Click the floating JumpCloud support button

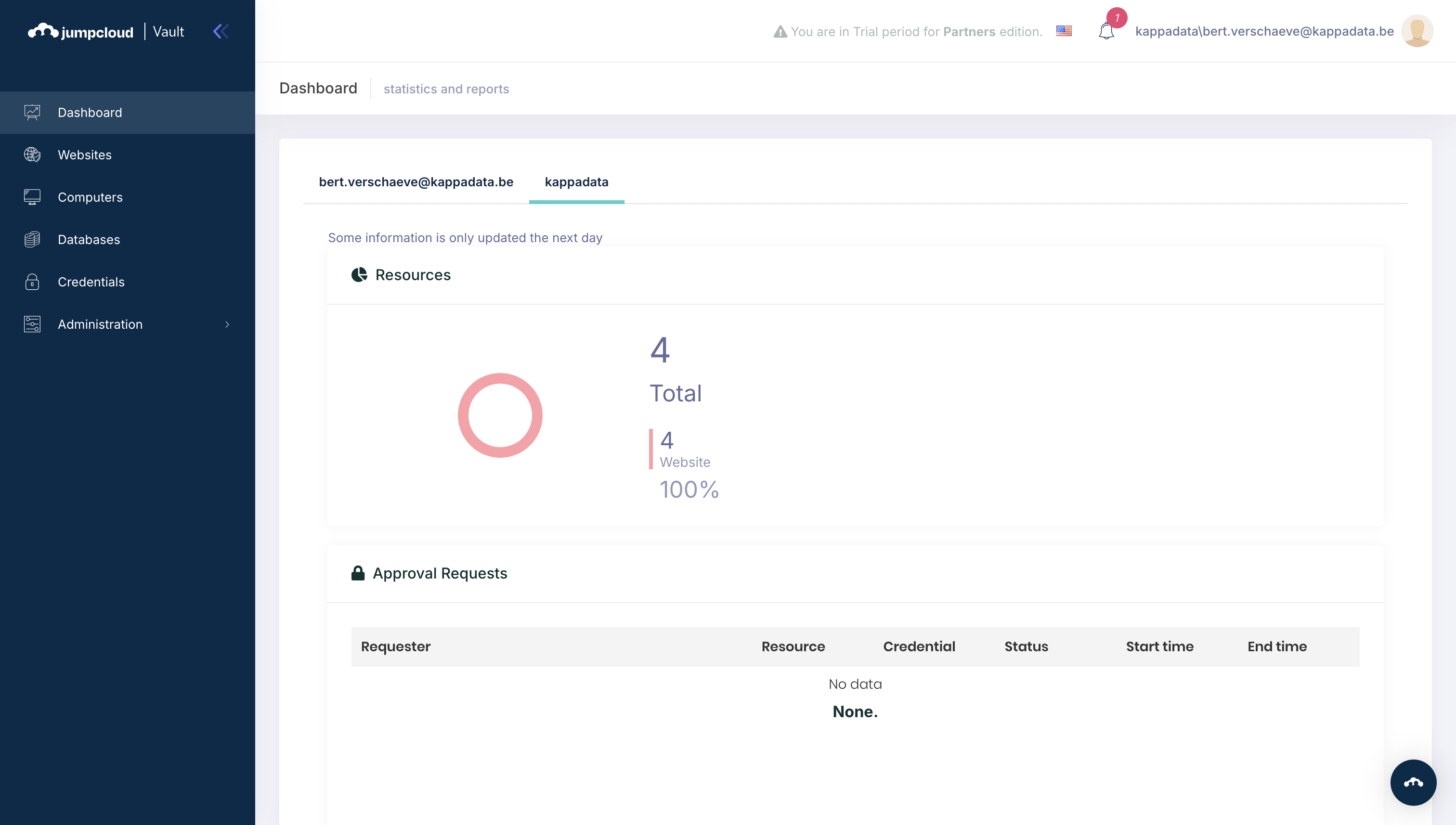click(1413, 783)
